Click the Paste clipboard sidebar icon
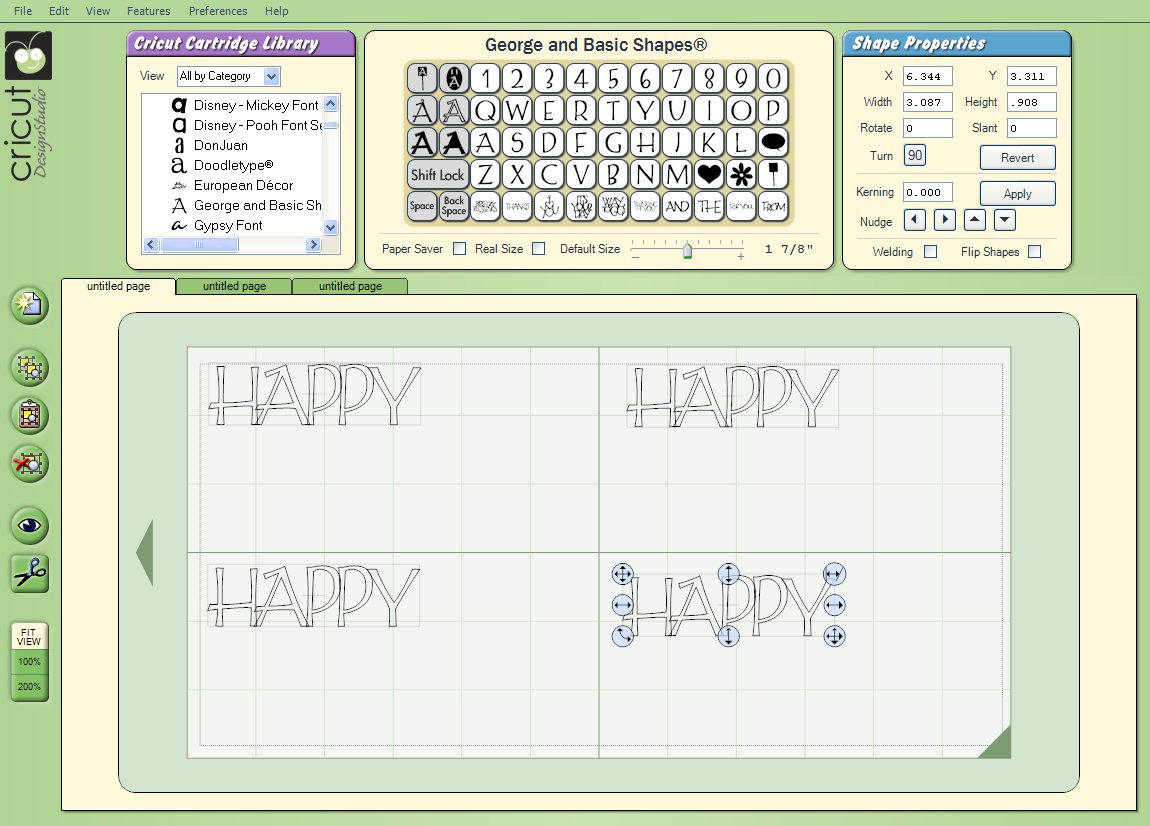 click(x=29, y=415)
